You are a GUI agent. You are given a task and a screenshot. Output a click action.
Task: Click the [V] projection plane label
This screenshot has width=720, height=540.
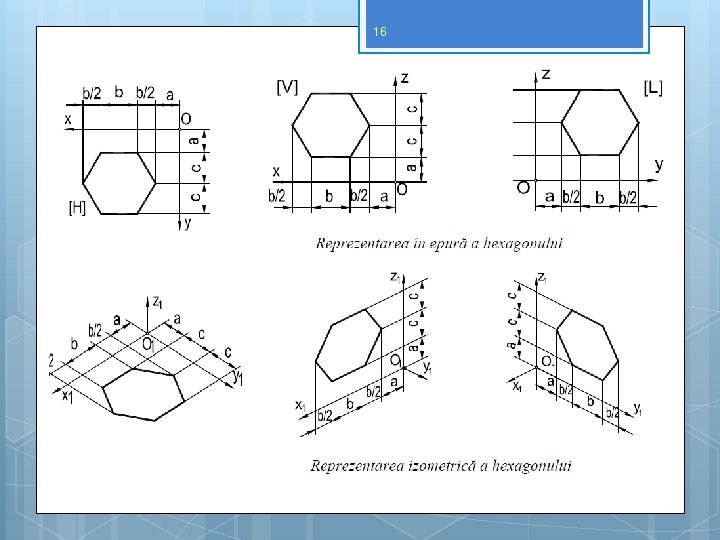click(287, 87)
